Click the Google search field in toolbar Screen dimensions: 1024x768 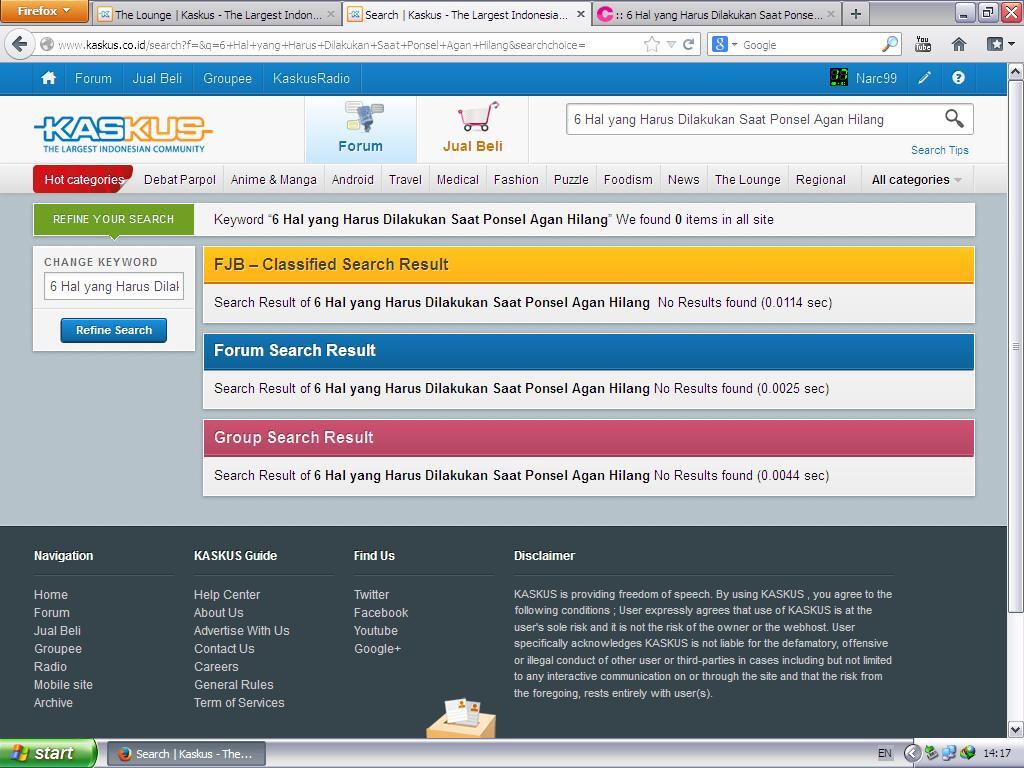[x=810, y=44]
